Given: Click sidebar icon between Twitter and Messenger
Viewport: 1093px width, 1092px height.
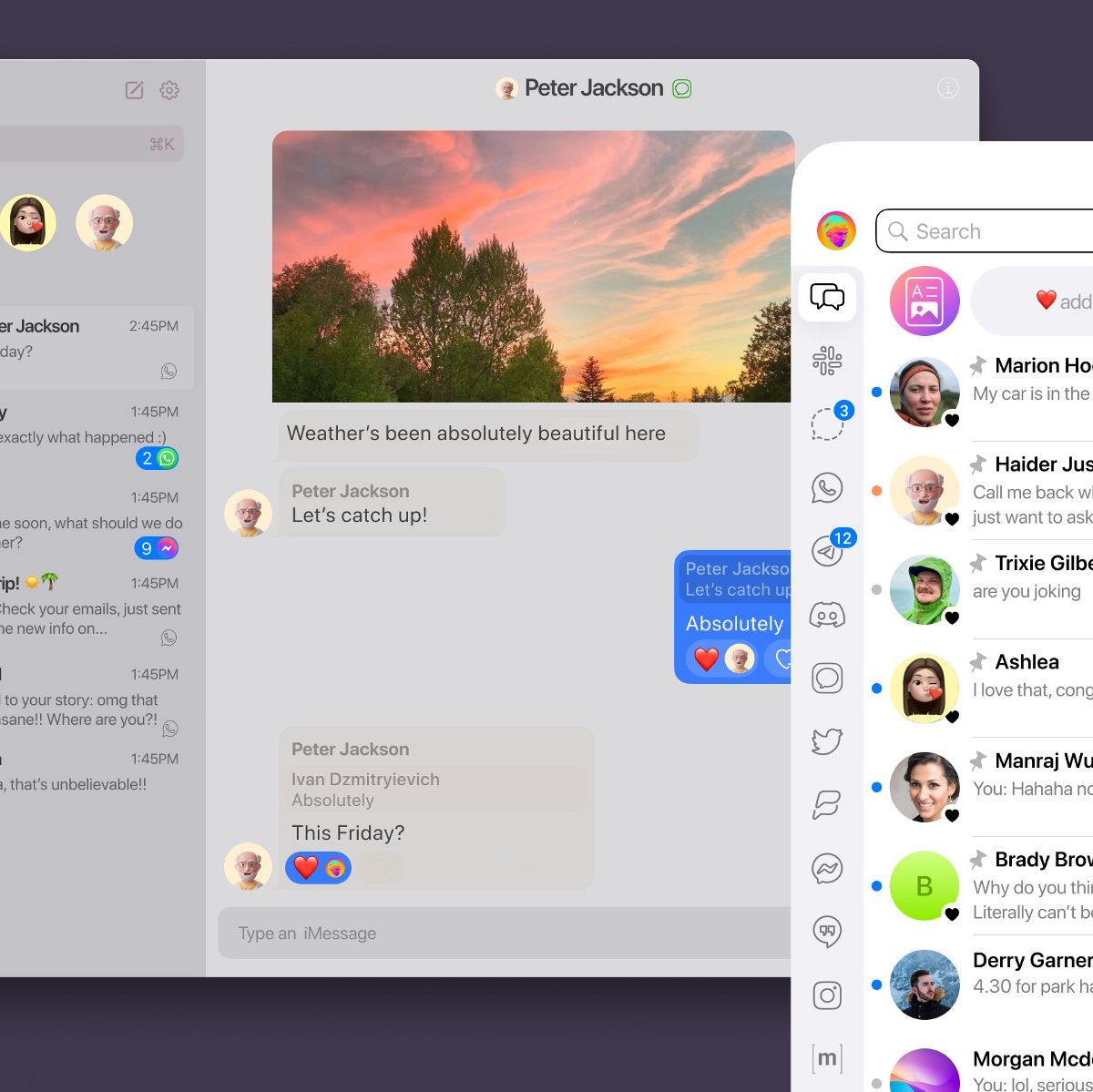Looking at the screenshot, I should point(827,805).
